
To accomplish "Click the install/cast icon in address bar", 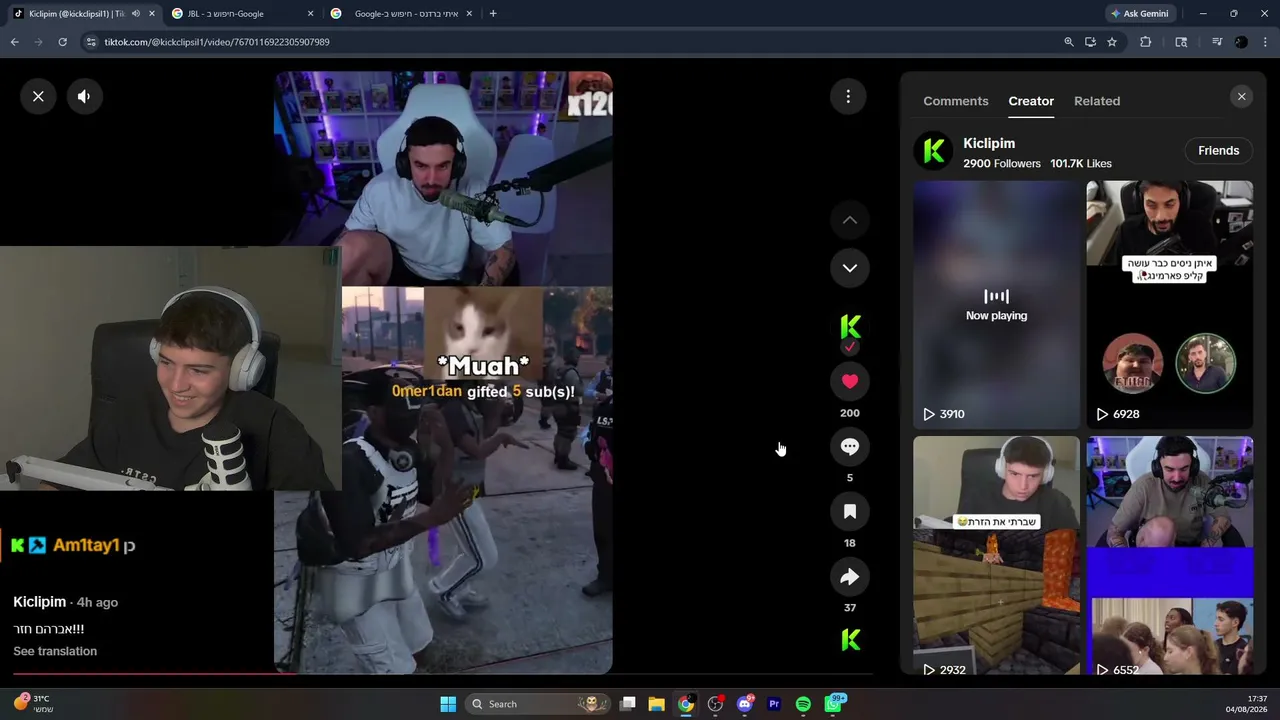I will tap(1090, 42).
